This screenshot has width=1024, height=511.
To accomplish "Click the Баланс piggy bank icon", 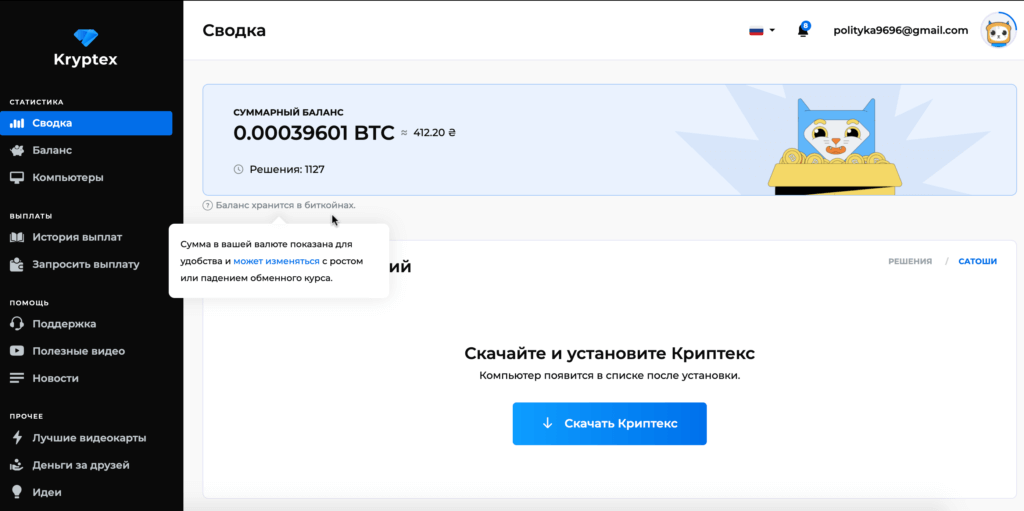I will (16, 151).
